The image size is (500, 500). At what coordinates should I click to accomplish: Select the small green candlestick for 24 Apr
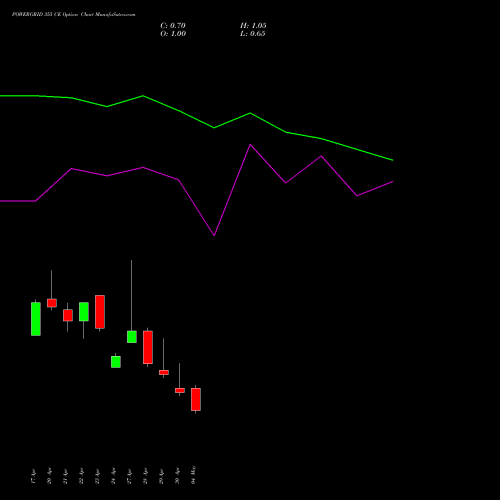coord(116,362)
